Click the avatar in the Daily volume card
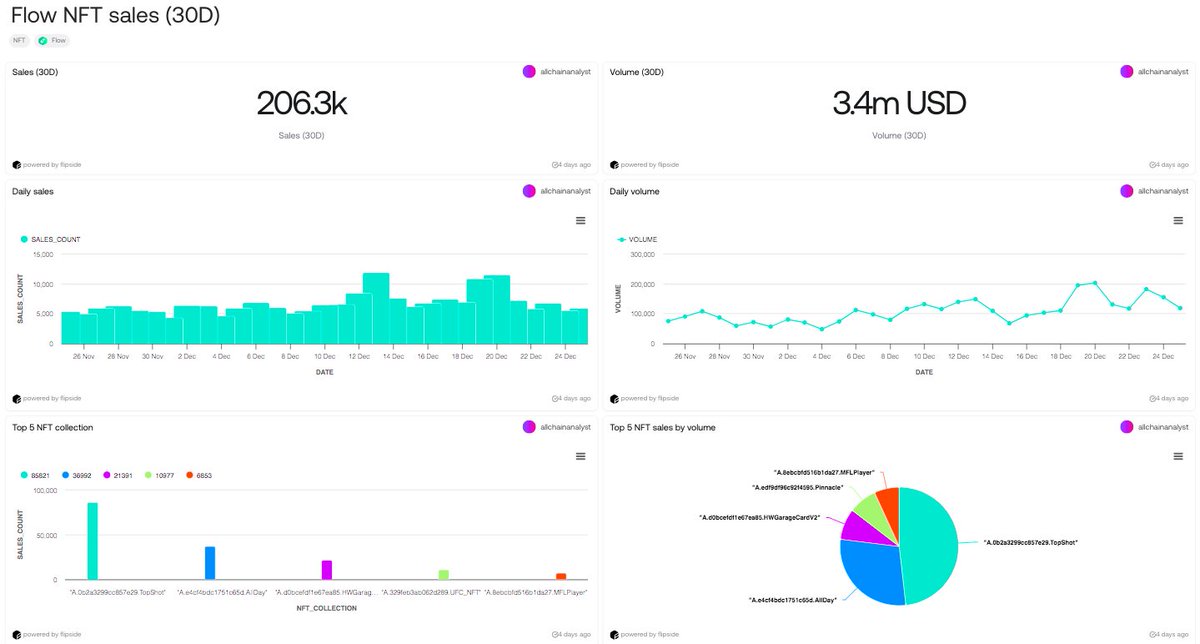The width and height of the screenshot is (1200, 644). point(1127,191)
